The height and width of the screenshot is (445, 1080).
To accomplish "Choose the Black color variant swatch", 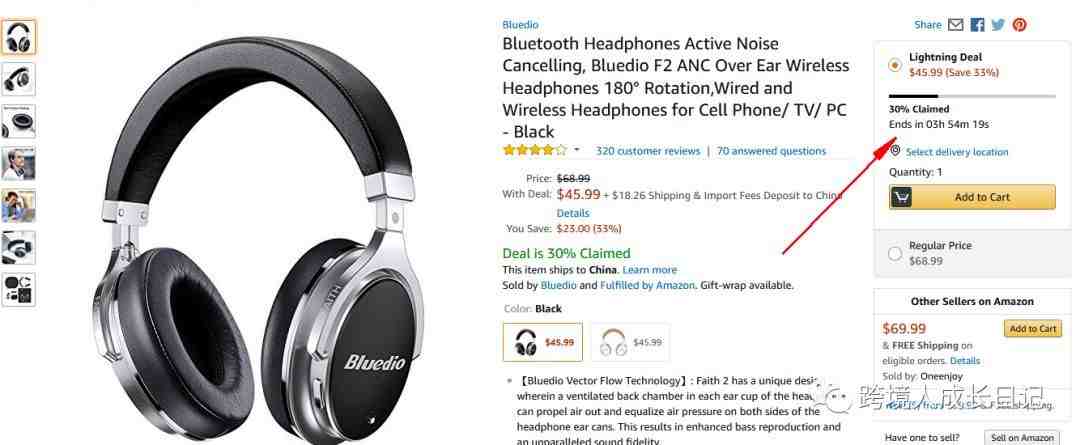I will 543,342.
